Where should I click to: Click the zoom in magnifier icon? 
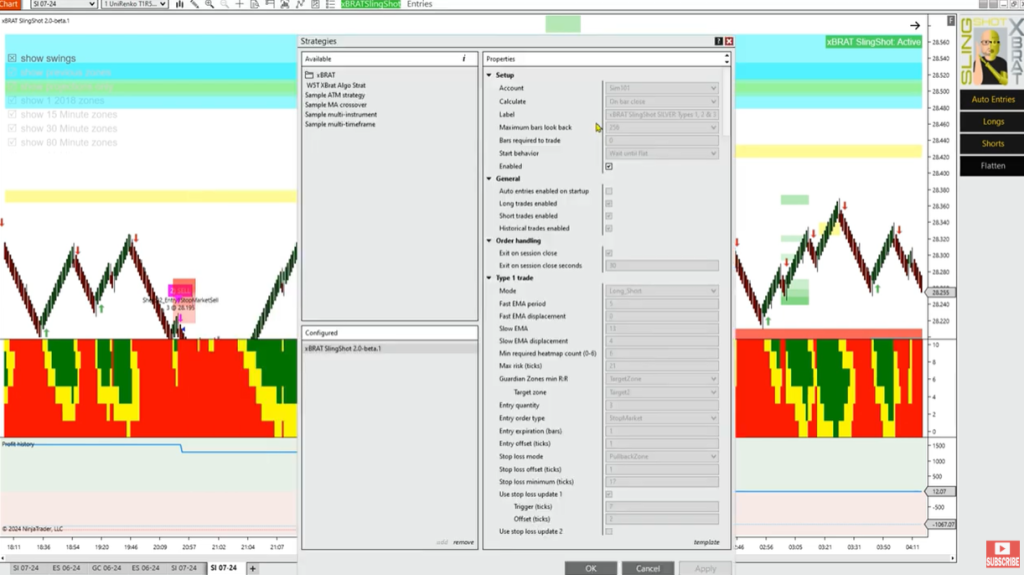210,4
